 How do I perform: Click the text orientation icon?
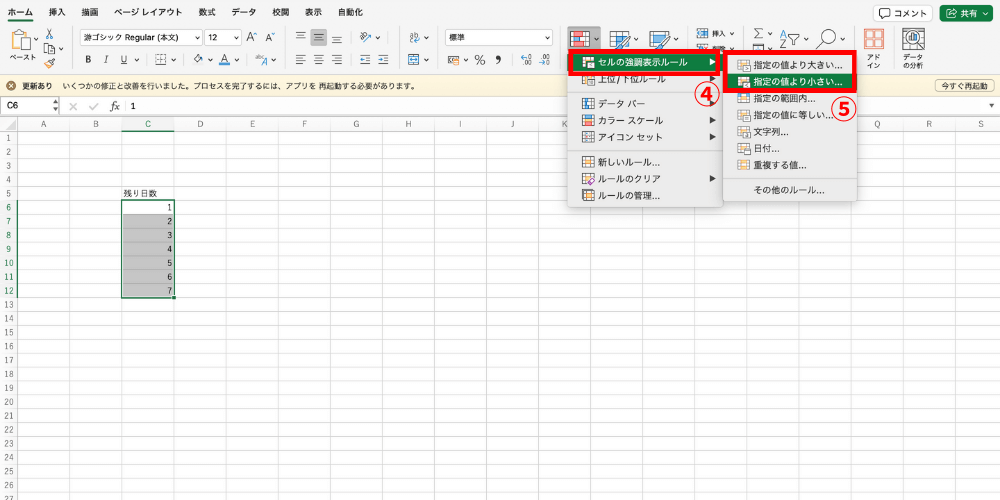pos(365,38)
